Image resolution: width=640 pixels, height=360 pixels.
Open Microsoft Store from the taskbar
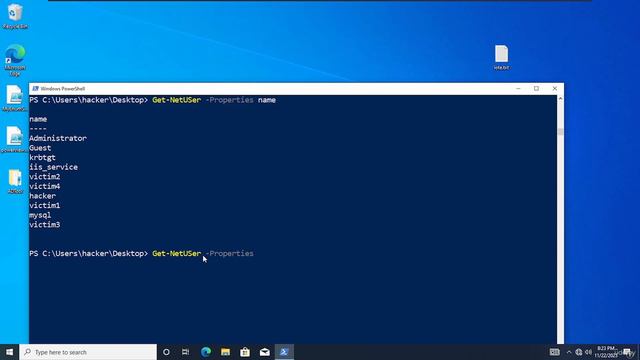tap(245, 352)
